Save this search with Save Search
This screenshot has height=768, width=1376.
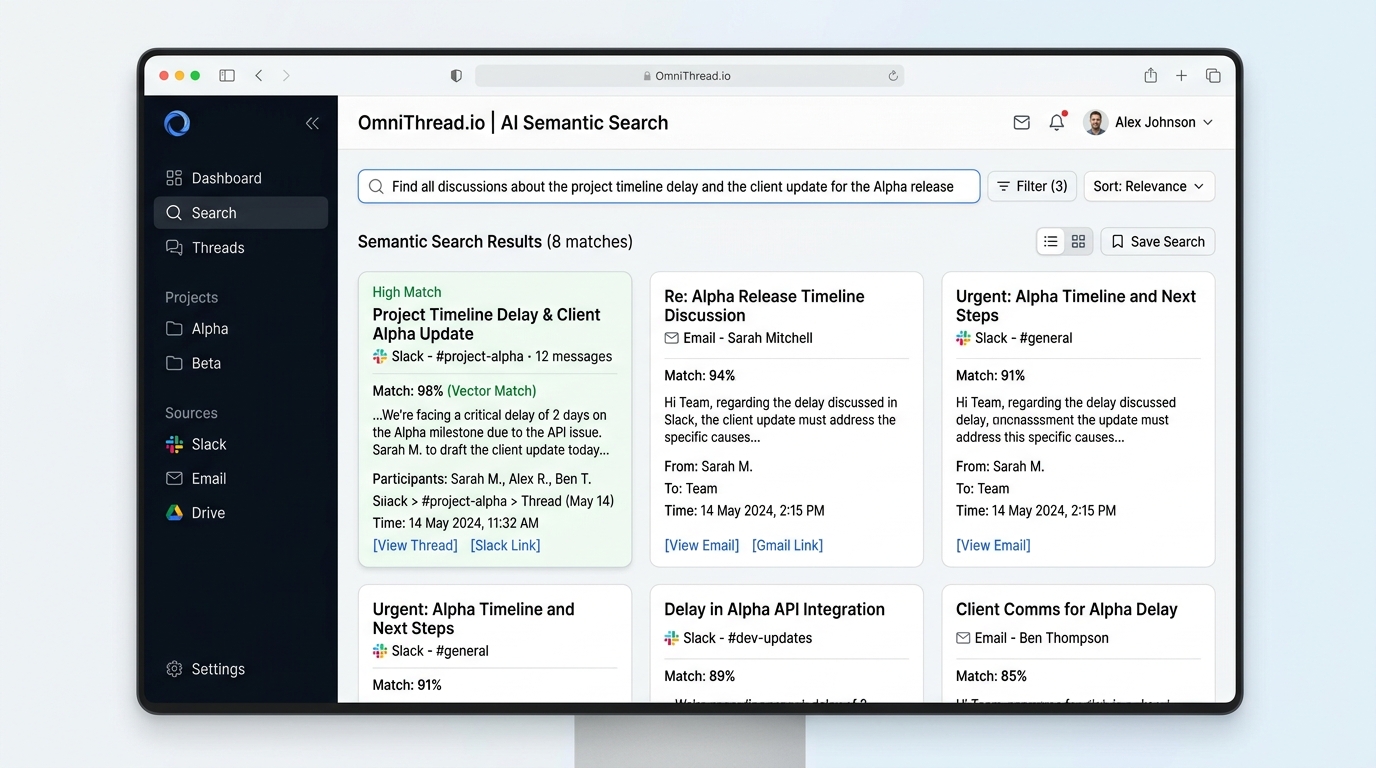(1158, 241)
